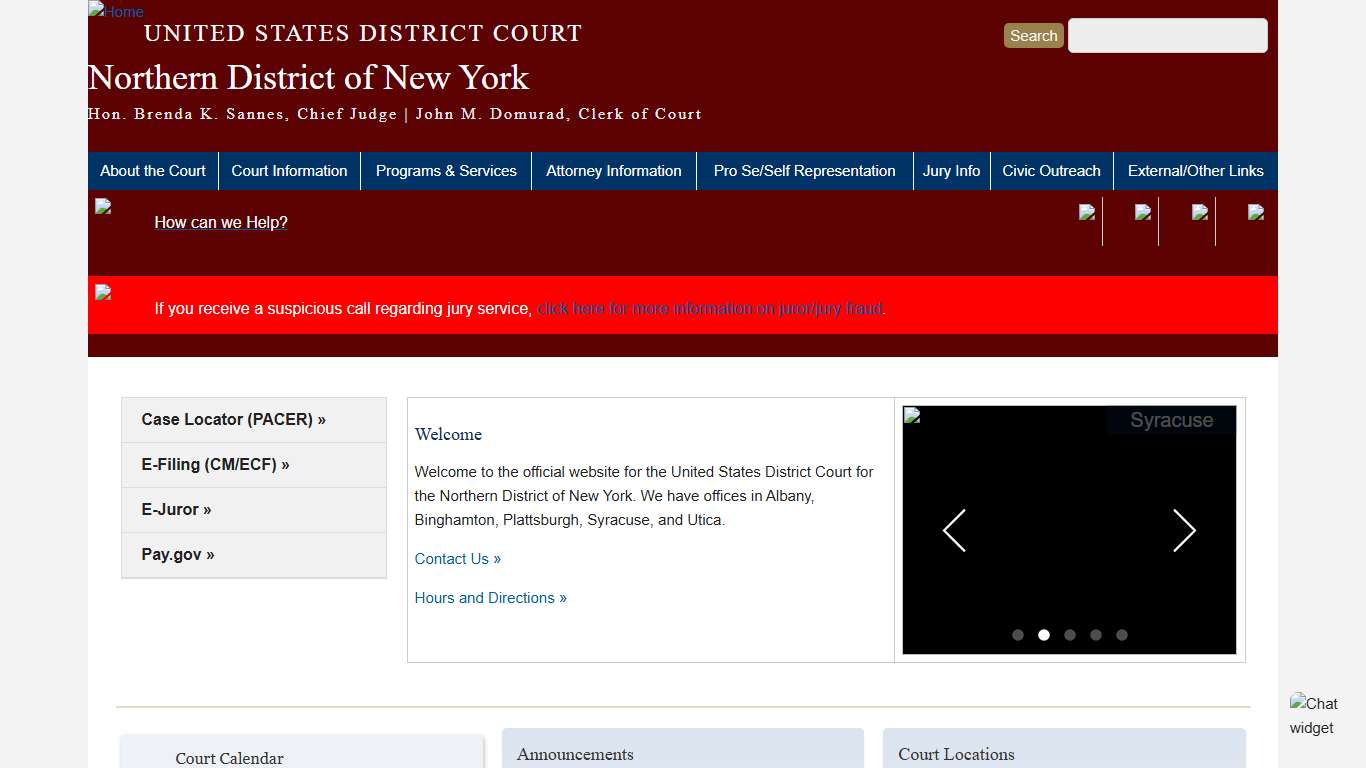
Task: Click the icon next to 'How can we Help?'
Action: click(103, 206)
